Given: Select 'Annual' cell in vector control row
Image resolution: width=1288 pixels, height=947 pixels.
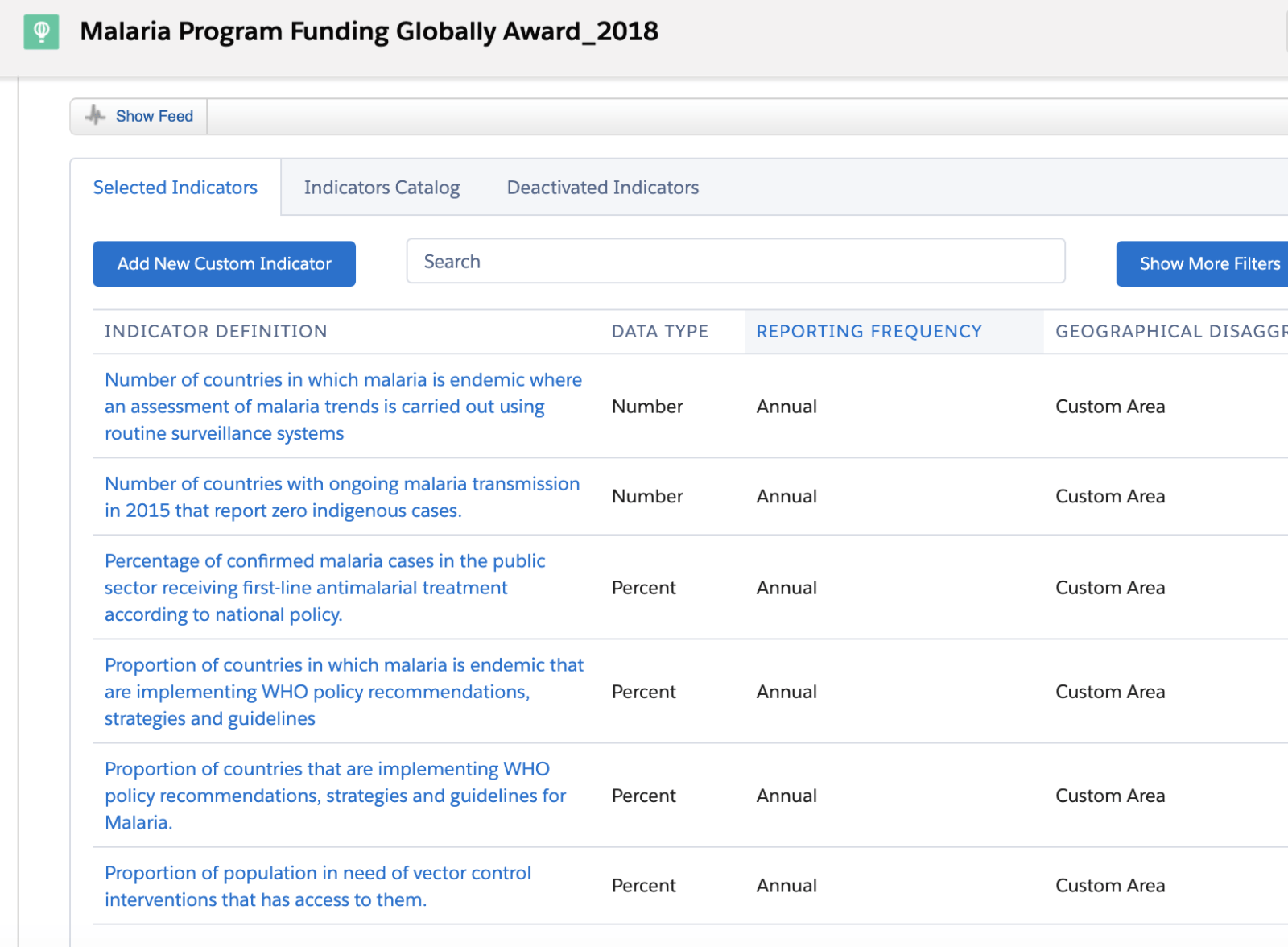Looking at the screenshot, I should point(786,886).
